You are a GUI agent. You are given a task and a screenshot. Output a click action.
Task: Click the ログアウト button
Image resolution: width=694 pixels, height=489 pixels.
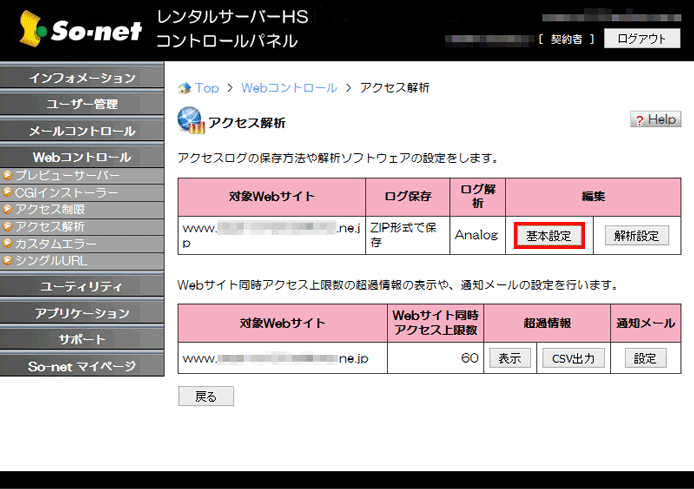point(641,39)
